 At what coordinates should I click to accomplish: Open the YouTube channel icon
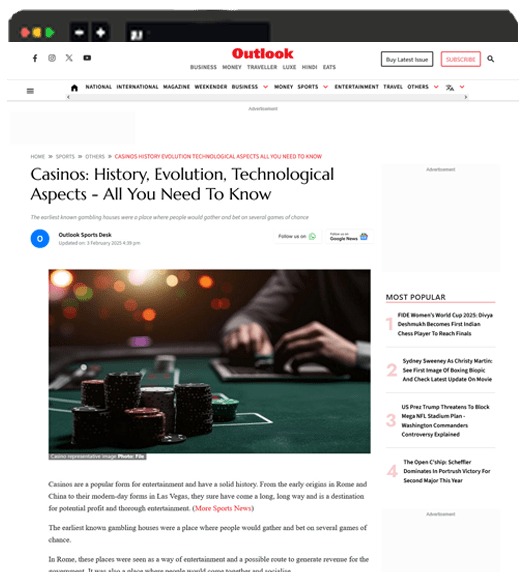click(x=87, y=58)
